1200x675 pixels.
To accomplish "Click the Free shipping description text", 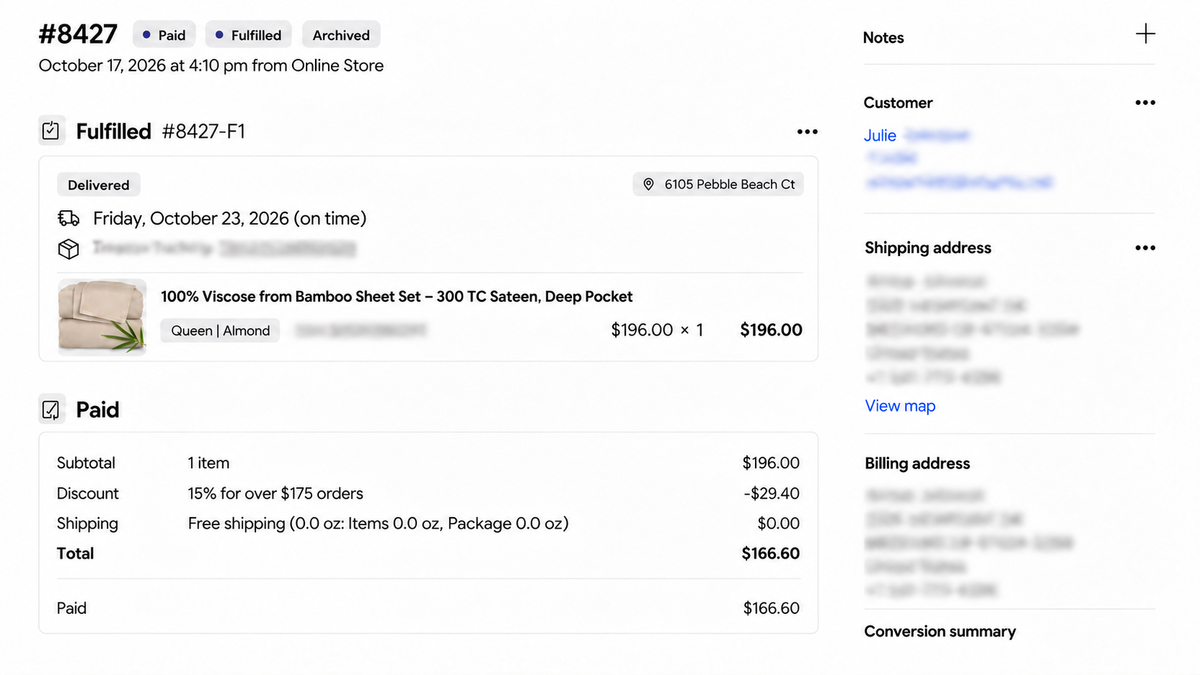I will (x=378, y=523).
